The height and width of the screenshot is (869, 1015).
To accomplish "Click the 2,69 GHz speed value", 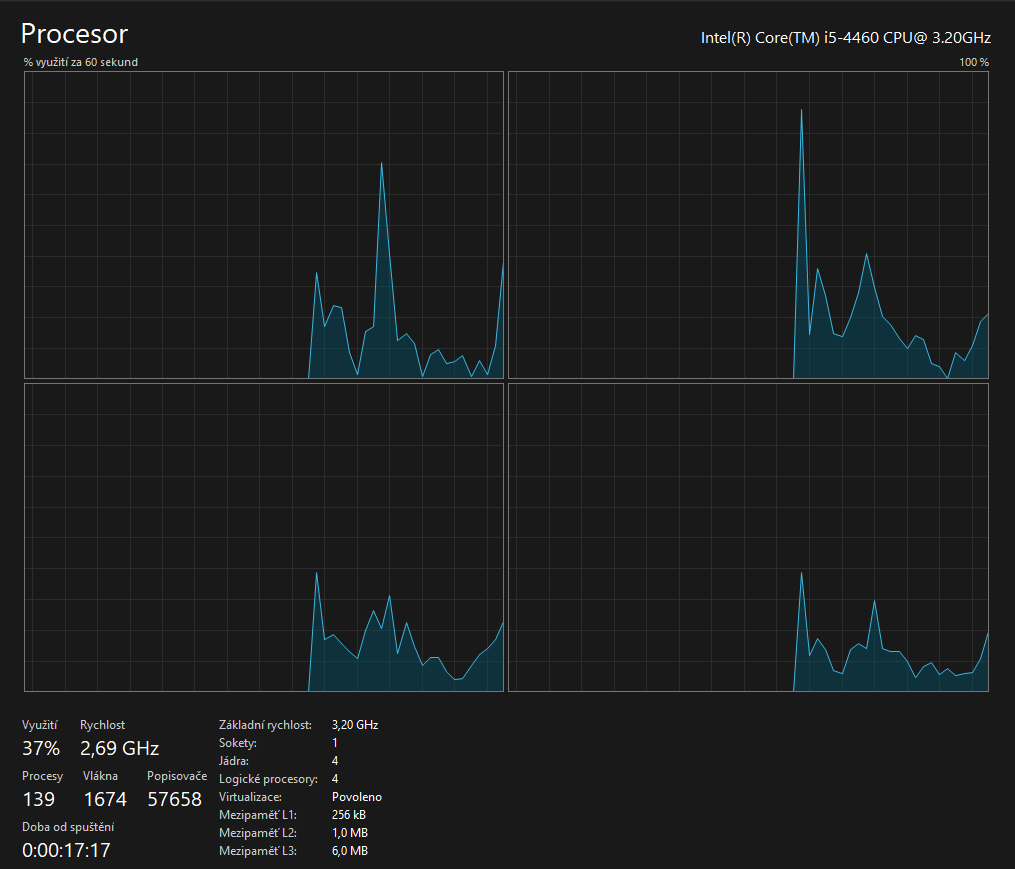I will click(x=119, y=748).
